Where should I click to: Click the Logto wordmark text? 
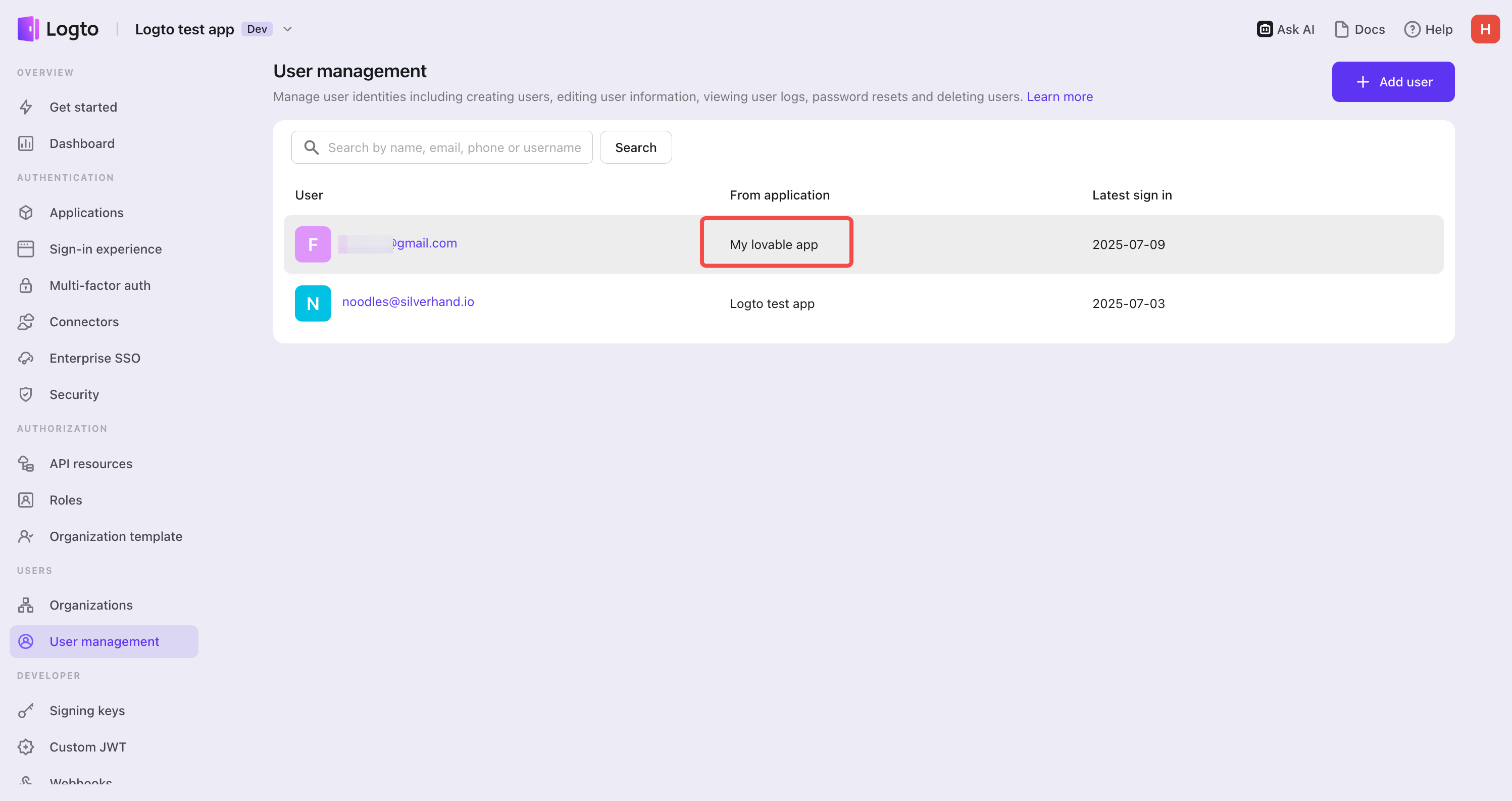pyautogui.click(x=72, y=29)
